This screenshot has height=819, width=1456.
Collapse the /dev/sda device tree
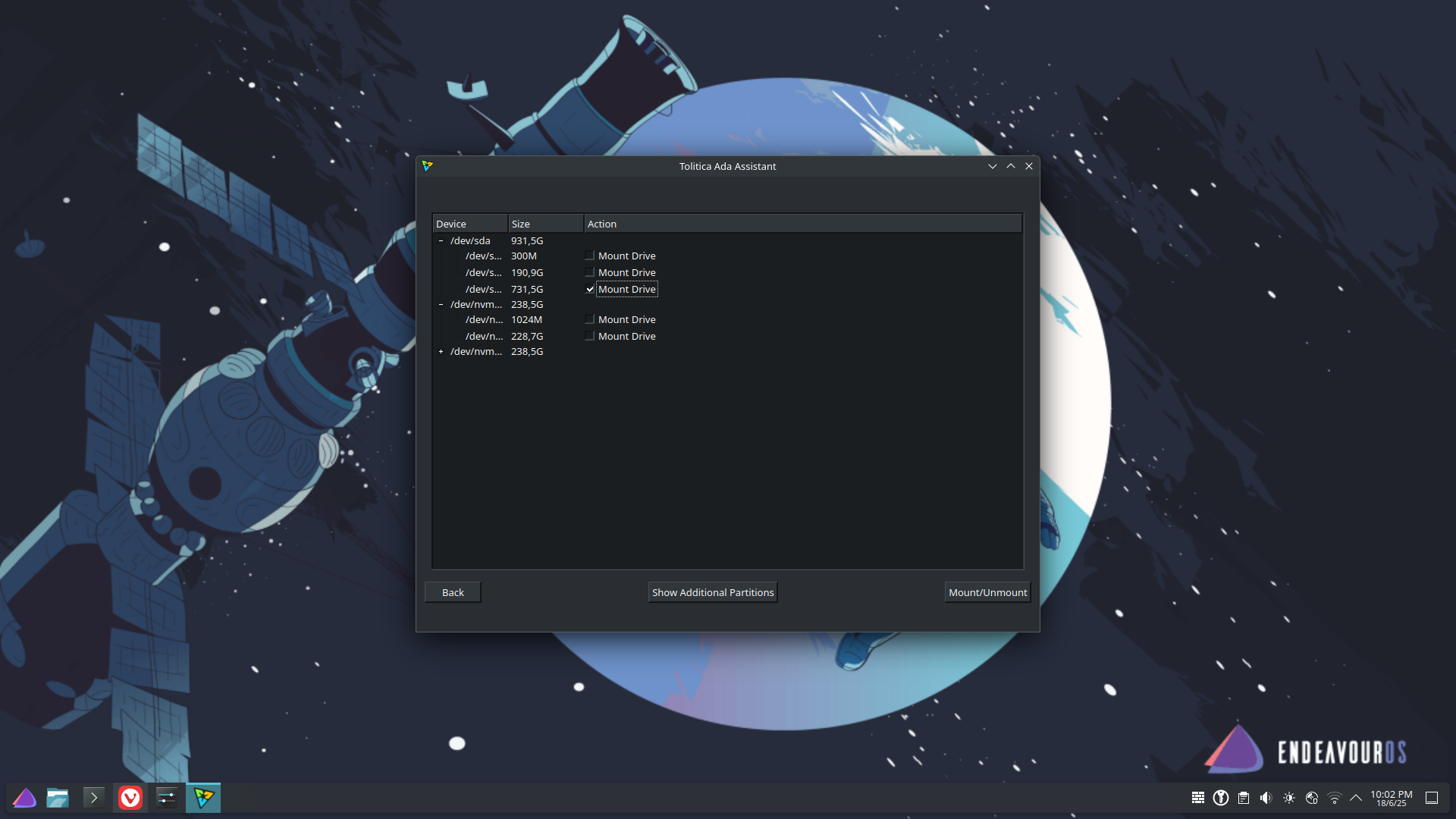point(441,241)
